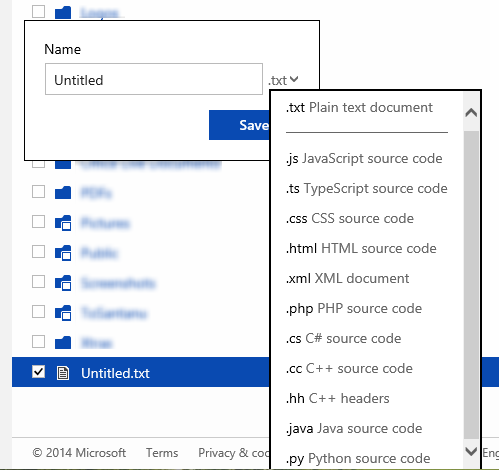The width and height of the screenshot is (499, 470).
Task: Click the extension list scroll-up arrow
Action: pyautogui.click(x=471, y=113)
